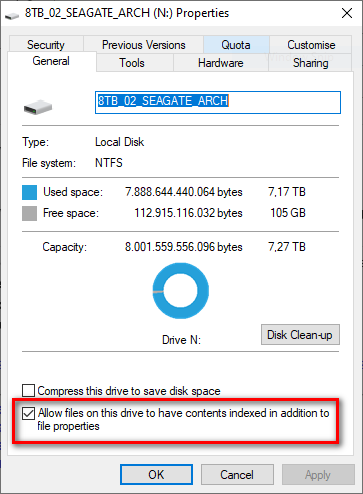Click the drive usage donut chart
The image size is (363, 494).
point(181,291)
